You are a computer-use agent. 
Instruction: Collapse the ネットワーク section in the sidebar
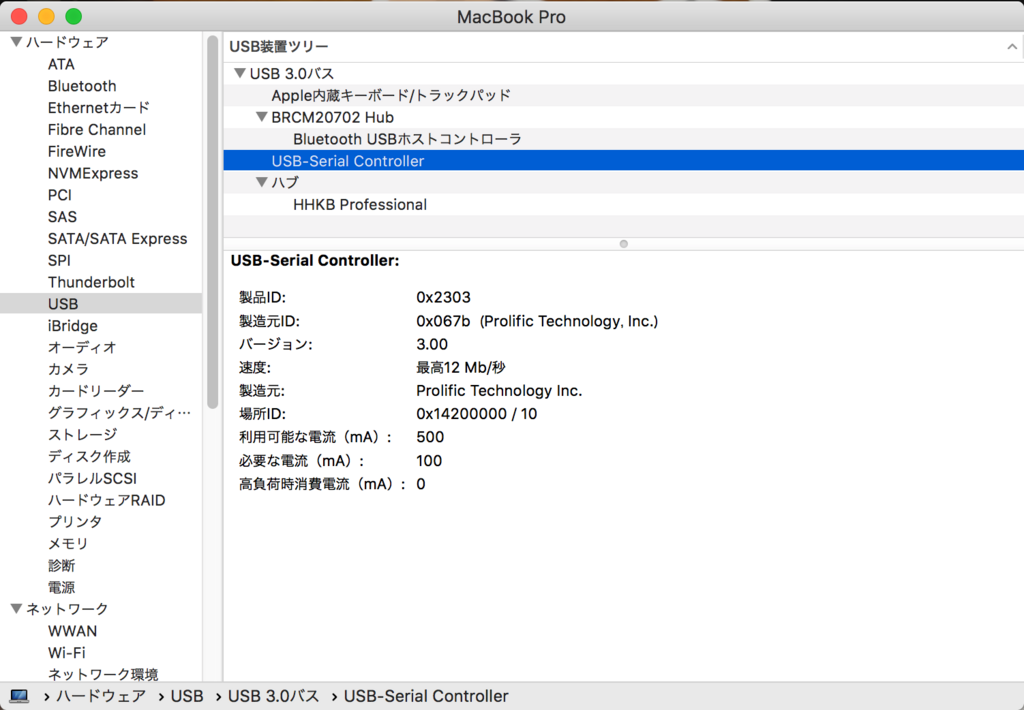click(x=16, y=609)
